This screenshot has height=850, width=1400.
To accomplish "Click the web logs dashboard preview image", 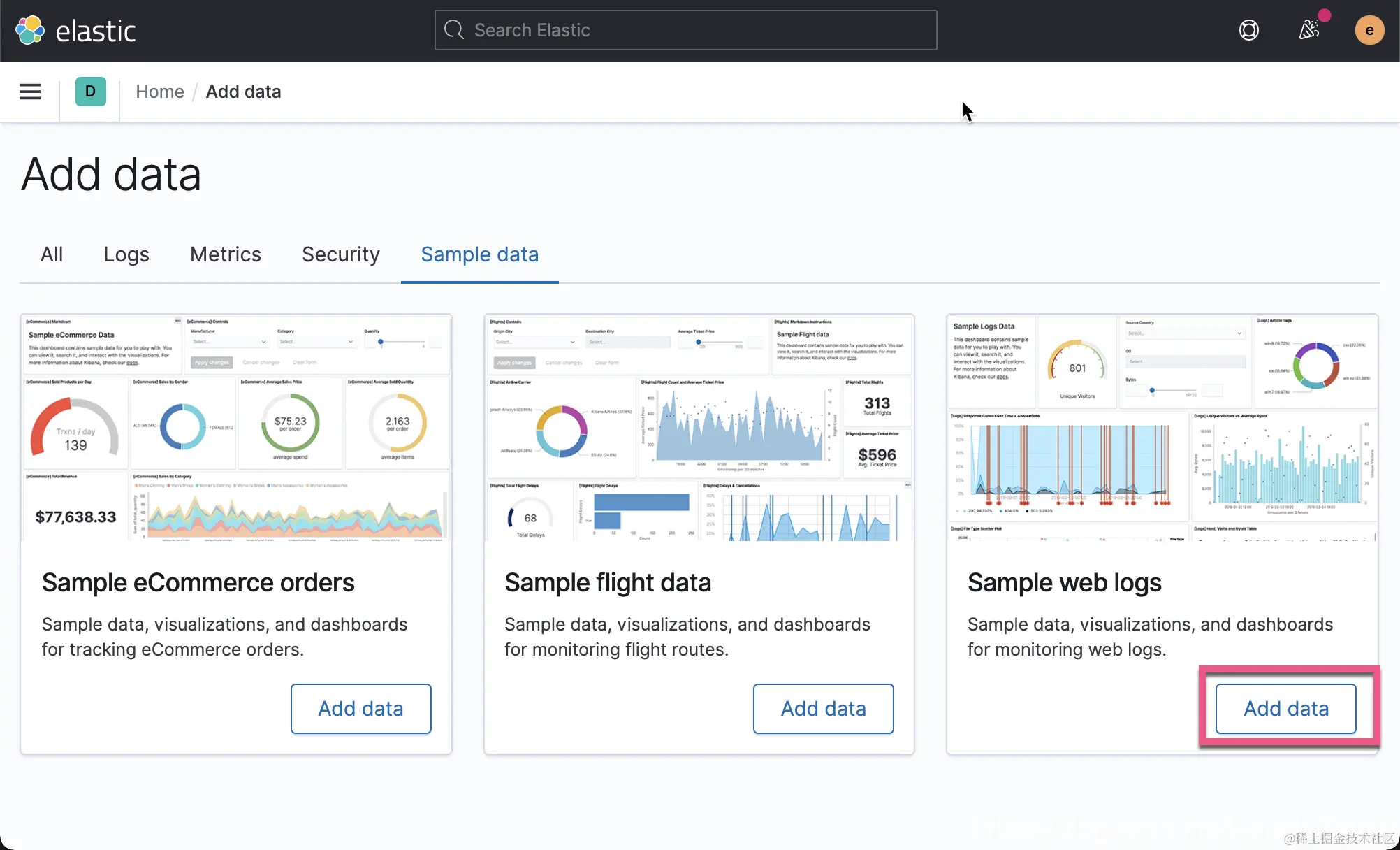I will pos(1162,428).
